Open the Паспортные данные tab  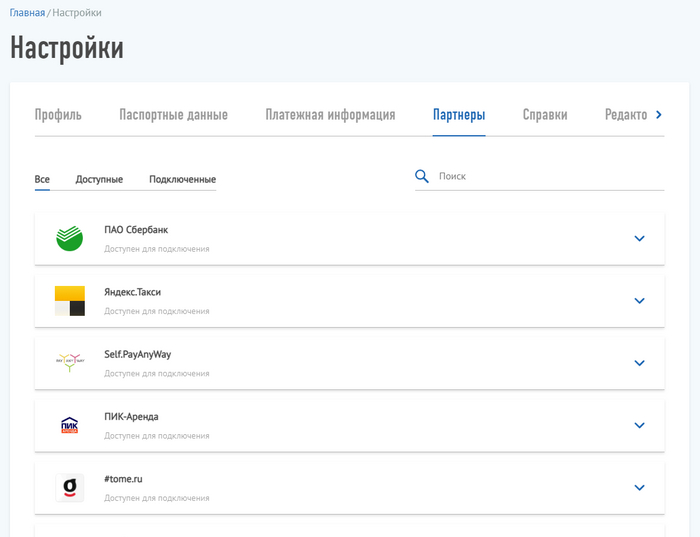(x=173, y=115)
